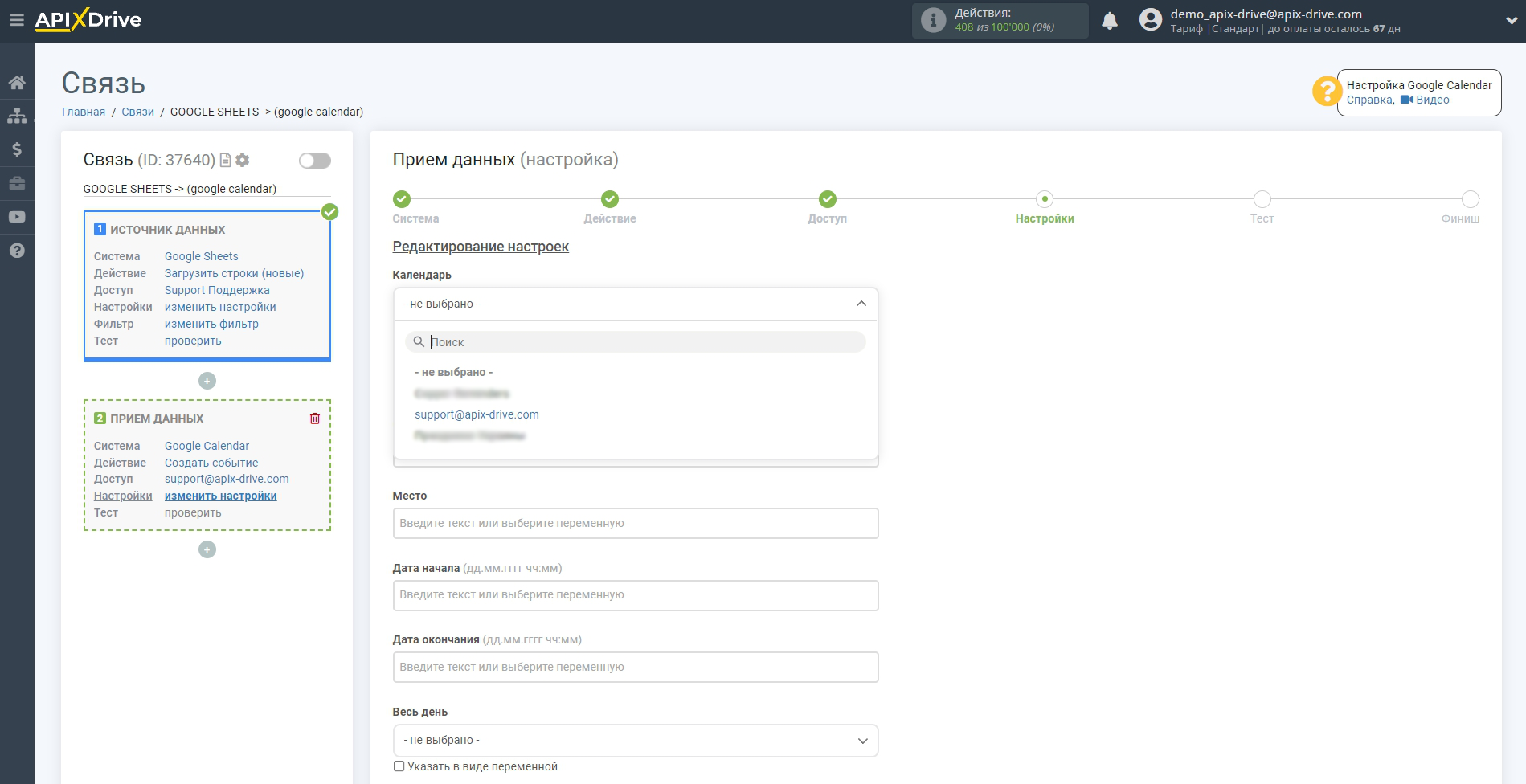Click the user avatar icon
1526x784 pixels.
1151,20
